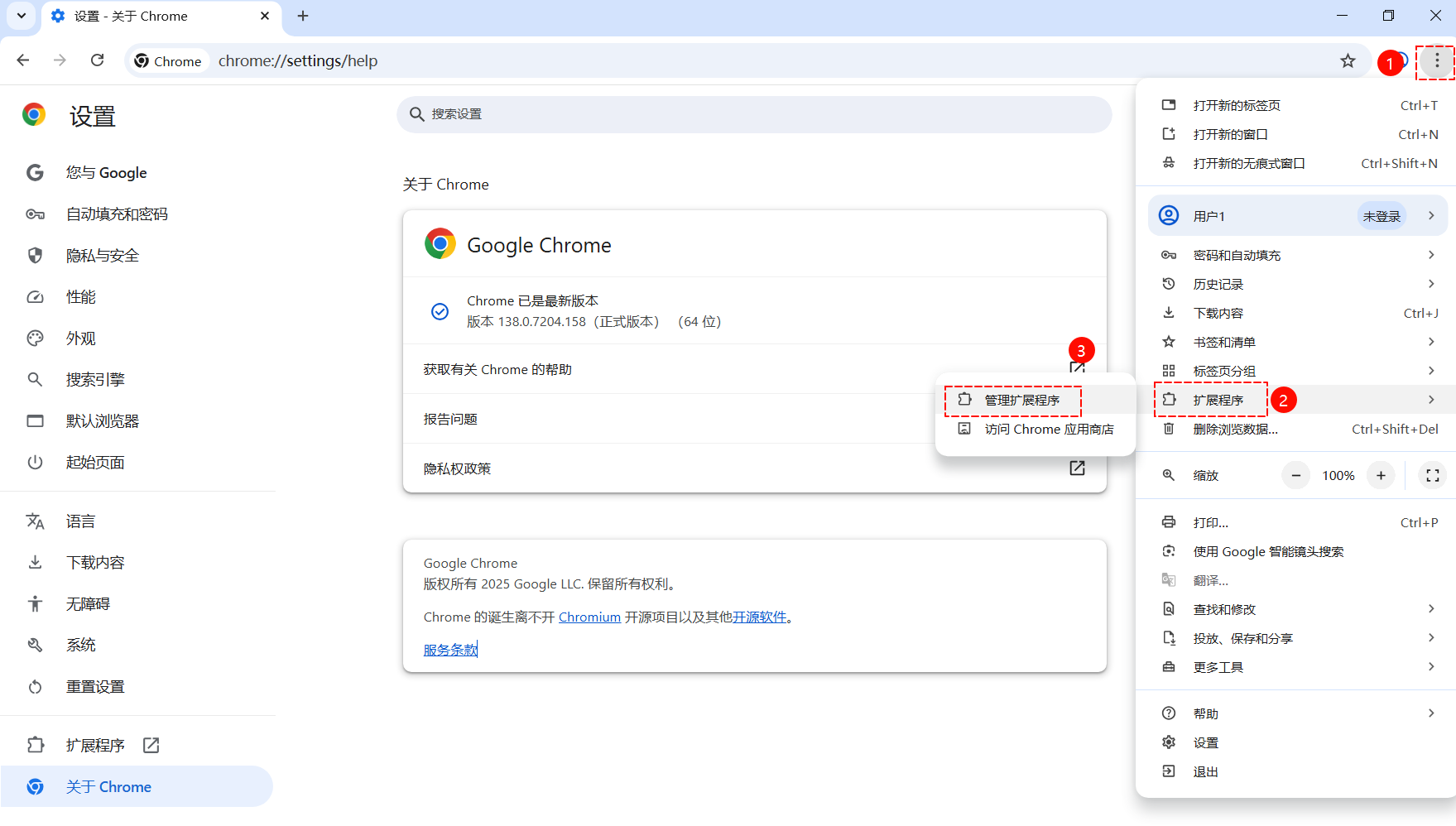Expand 密码和自动填充 submenu arrow
The image size is (1456, 826).
pos(1431,255)
